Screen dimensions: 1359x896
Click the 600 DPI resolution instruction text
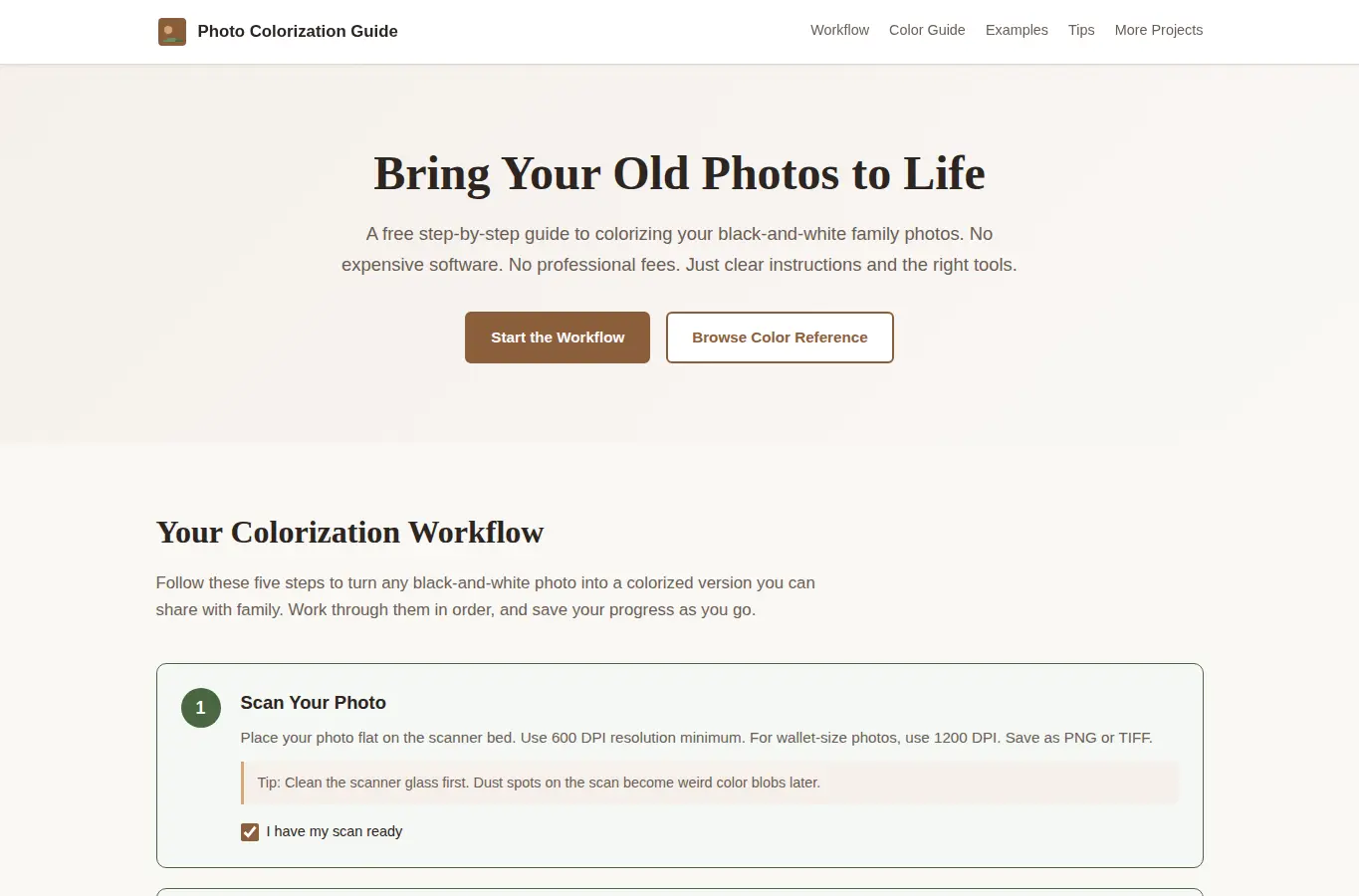tap(697, 738)
